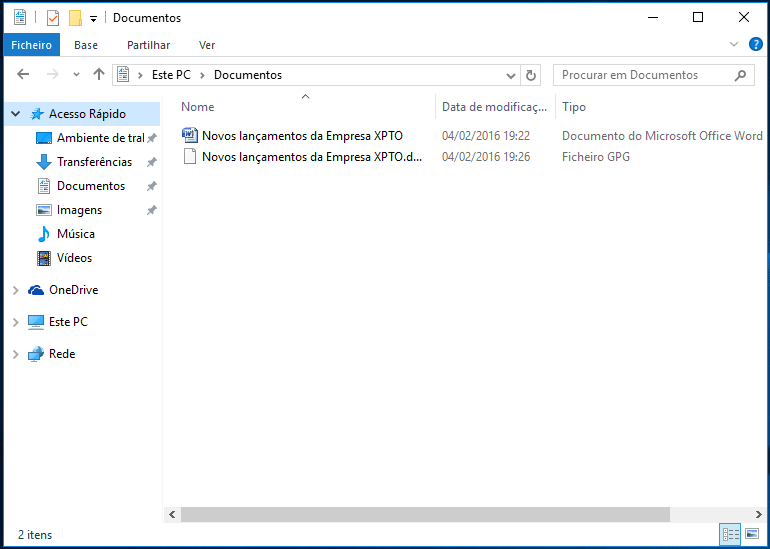Open Música in the sidebar

tap(76, 234)
